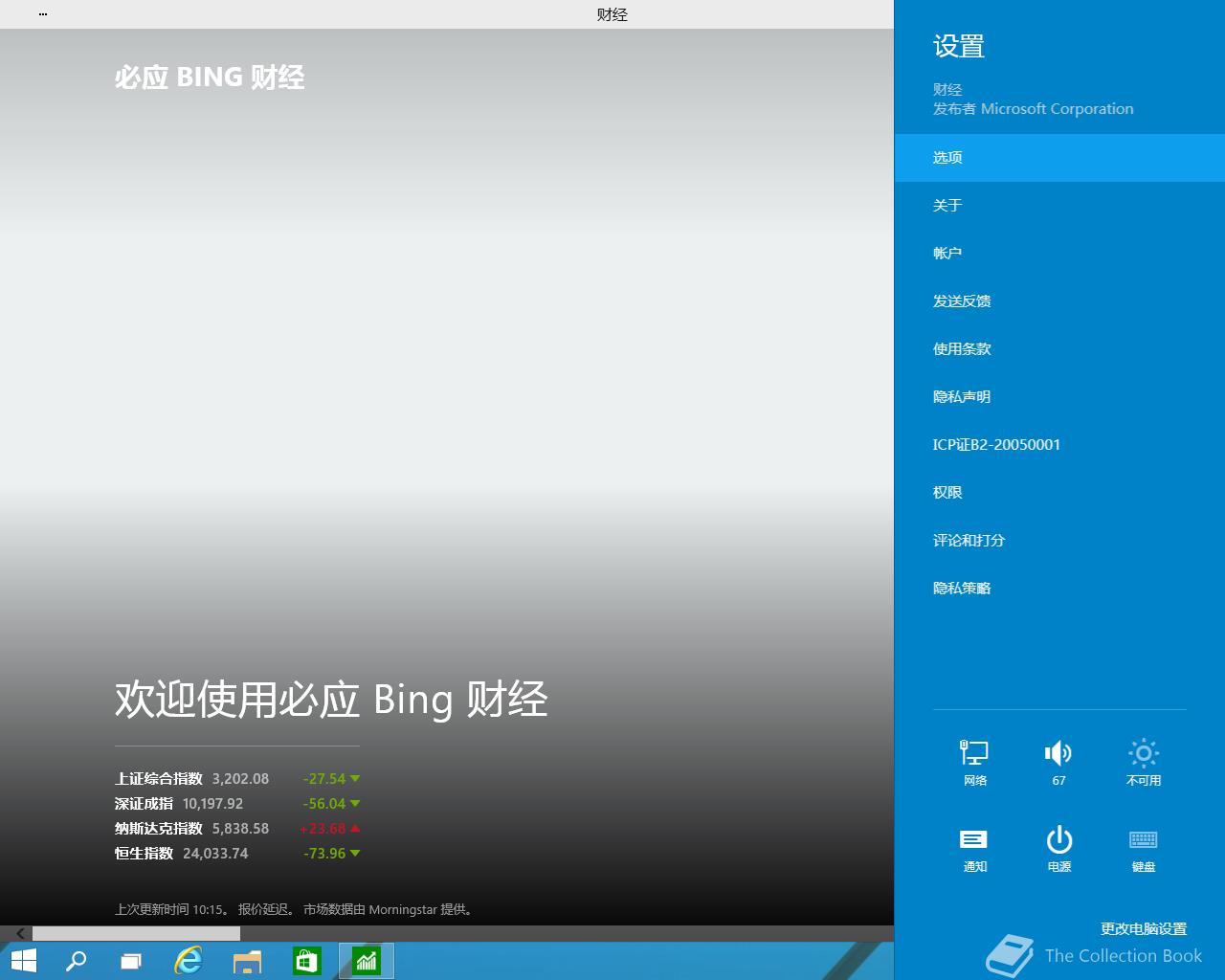Click the horizontal scrollbar thumb
Image resolution: width=1225 pixels, height=980 pixels.
(x=136, y=933)
